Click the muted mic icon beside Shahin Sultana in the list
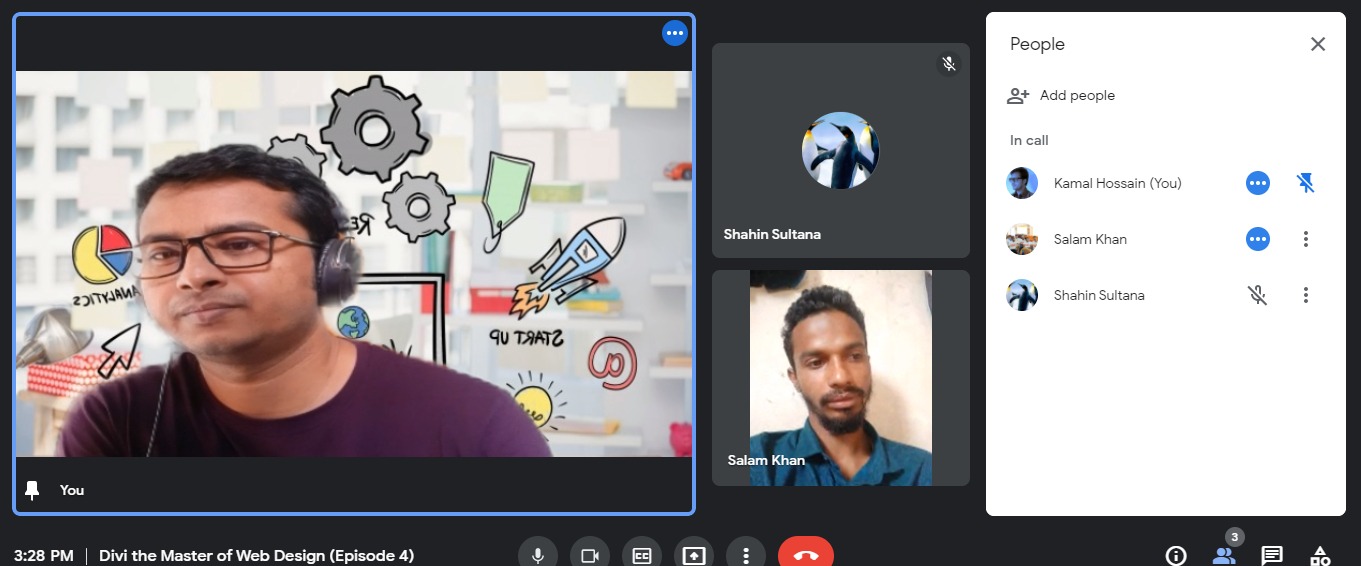This screenshot has width=1361, height=566. (x=1258, y=295)
